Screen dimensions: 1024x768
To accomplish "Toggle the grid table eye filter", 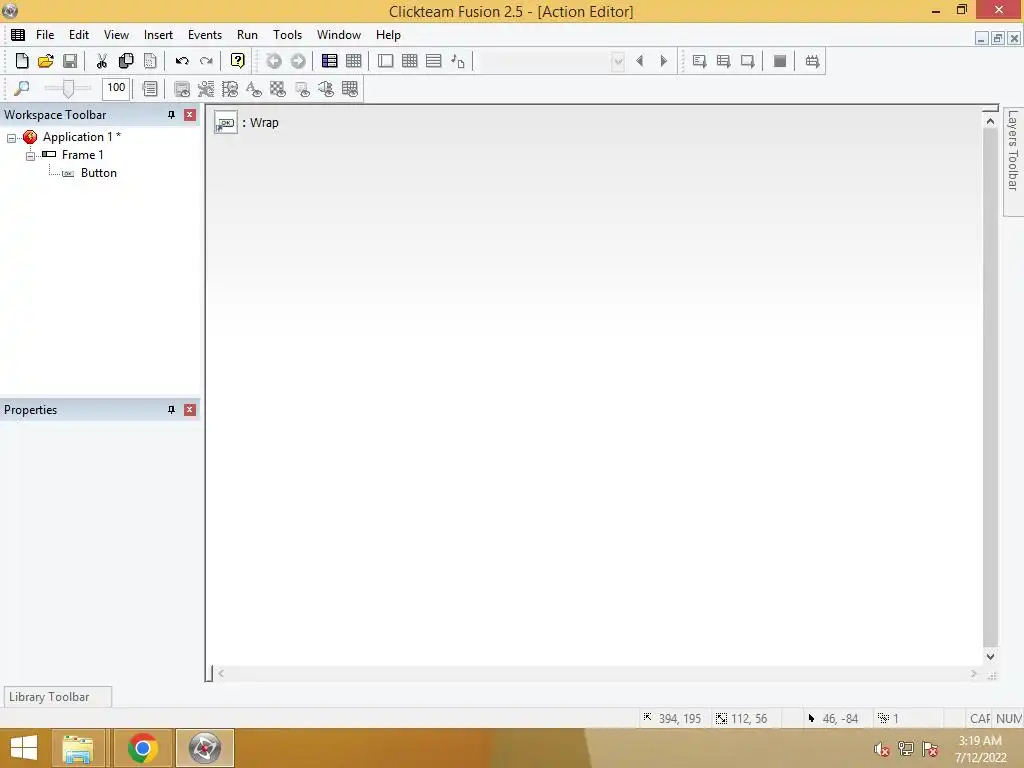I will pos(350,89).
